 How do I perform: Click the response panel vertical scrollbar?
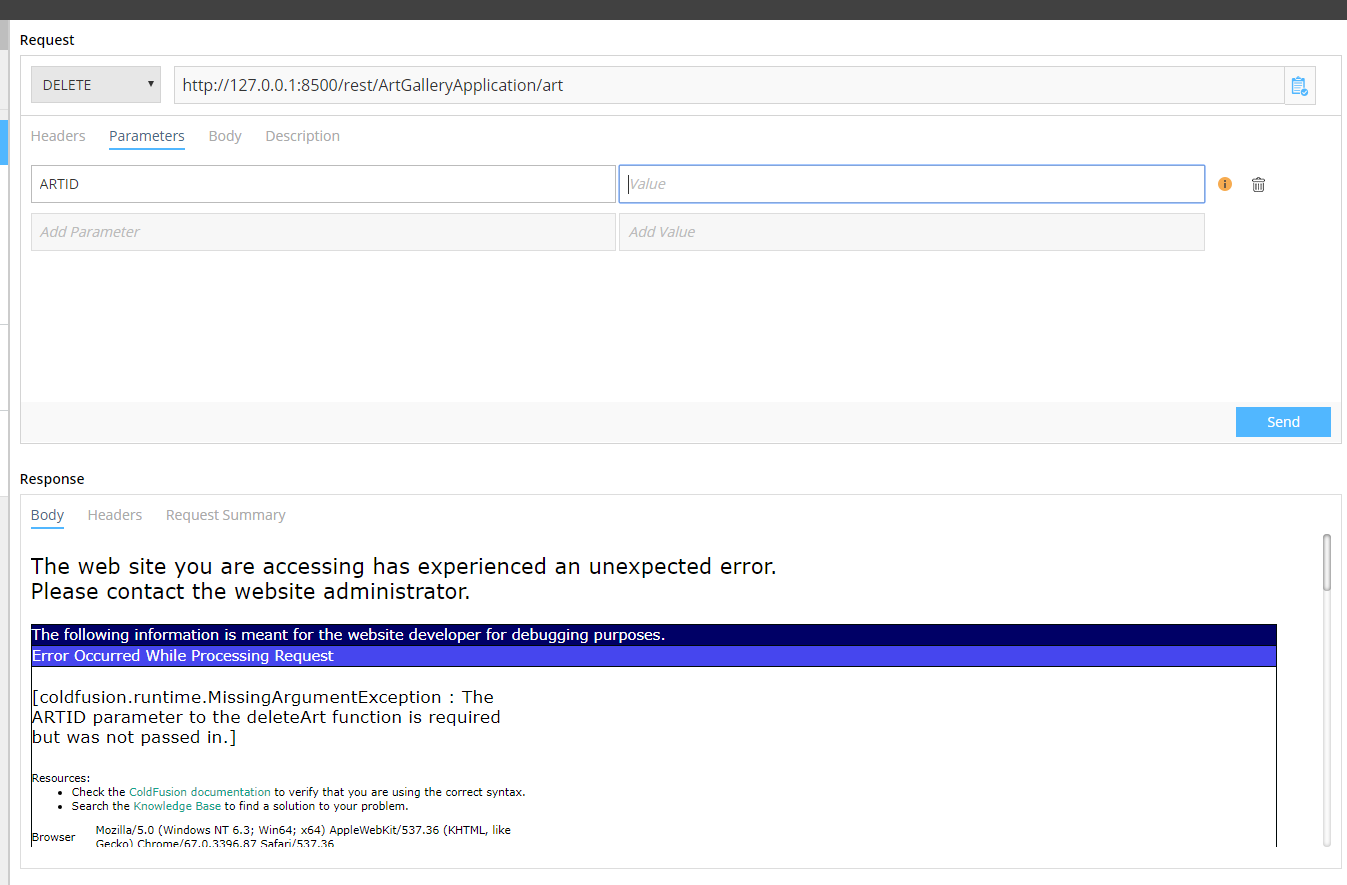(1327, 562)
